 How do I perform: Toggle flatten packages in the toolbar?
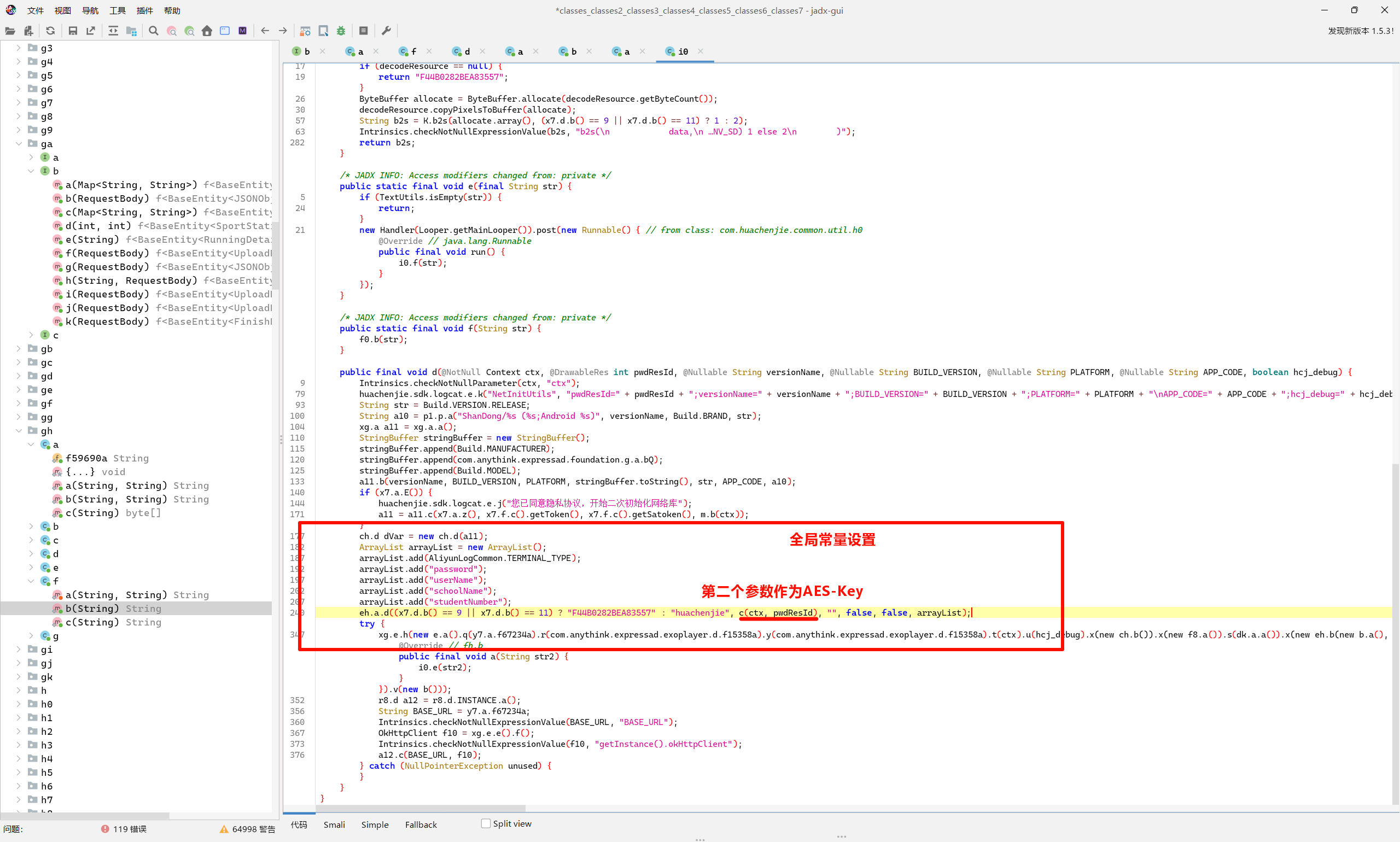(131, 31)
